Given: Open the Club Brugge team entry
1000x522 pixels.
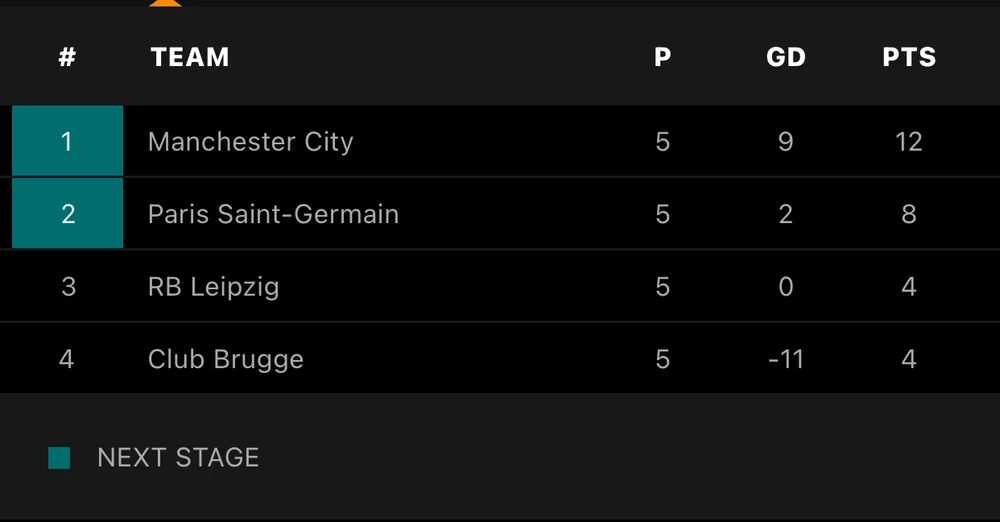Looking at the screenshot, I should (225, 359).
